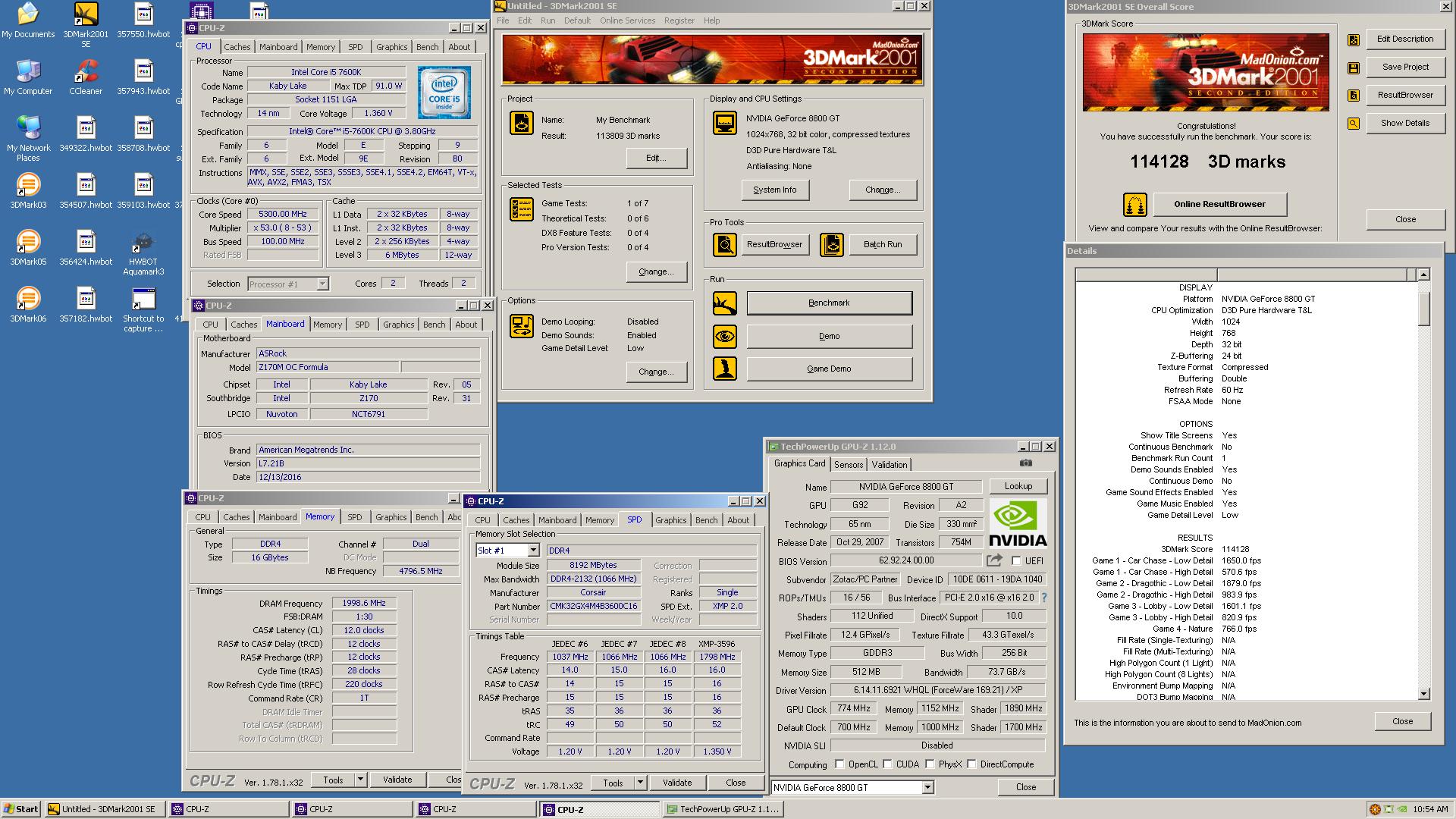
Task: Click the Save Project disk icon
Action: 1354,68
